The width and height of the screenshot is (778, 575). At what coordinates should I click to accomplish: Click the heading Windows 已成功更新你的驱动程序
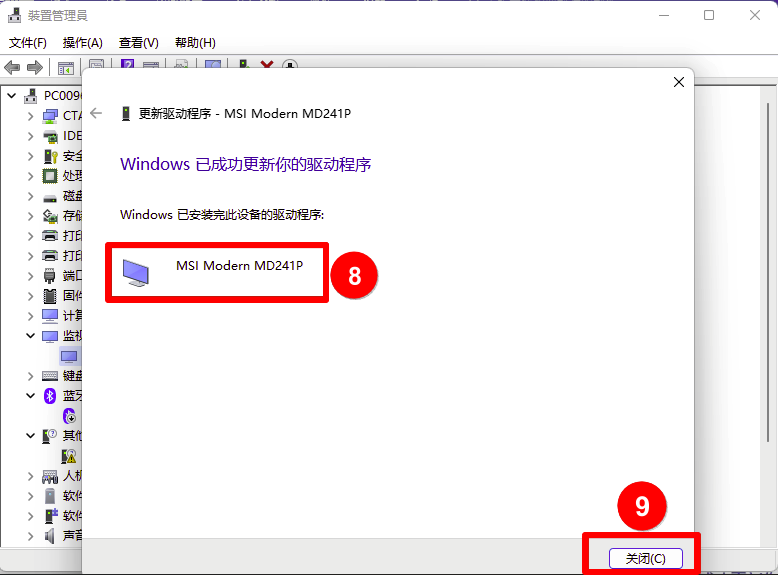[246, 164]
